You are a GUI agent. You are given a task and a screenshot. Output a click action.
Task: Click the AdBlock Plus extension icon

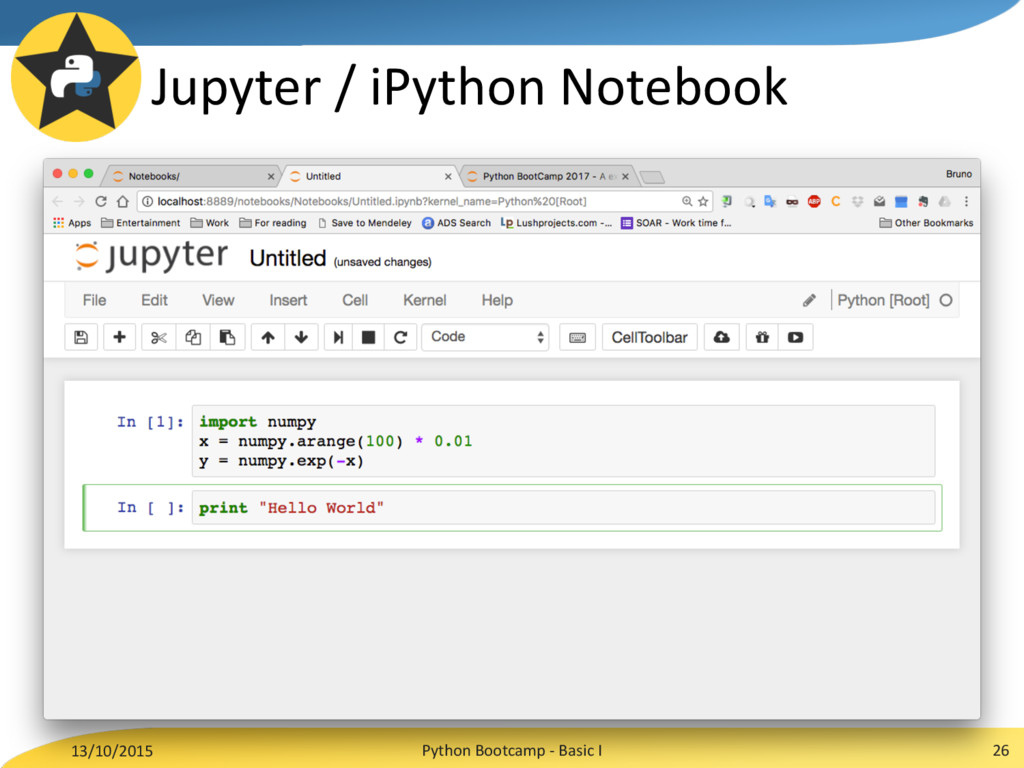pos(814,201)
